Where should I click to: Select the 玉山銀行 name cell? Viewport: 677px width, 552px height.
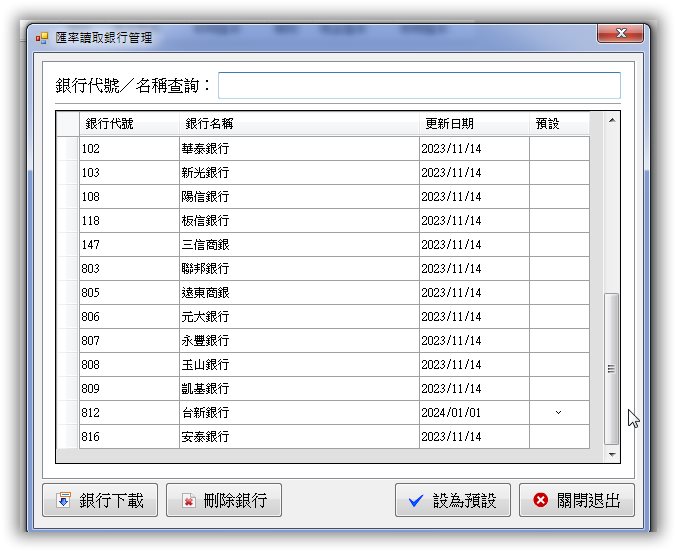[299, 365]
